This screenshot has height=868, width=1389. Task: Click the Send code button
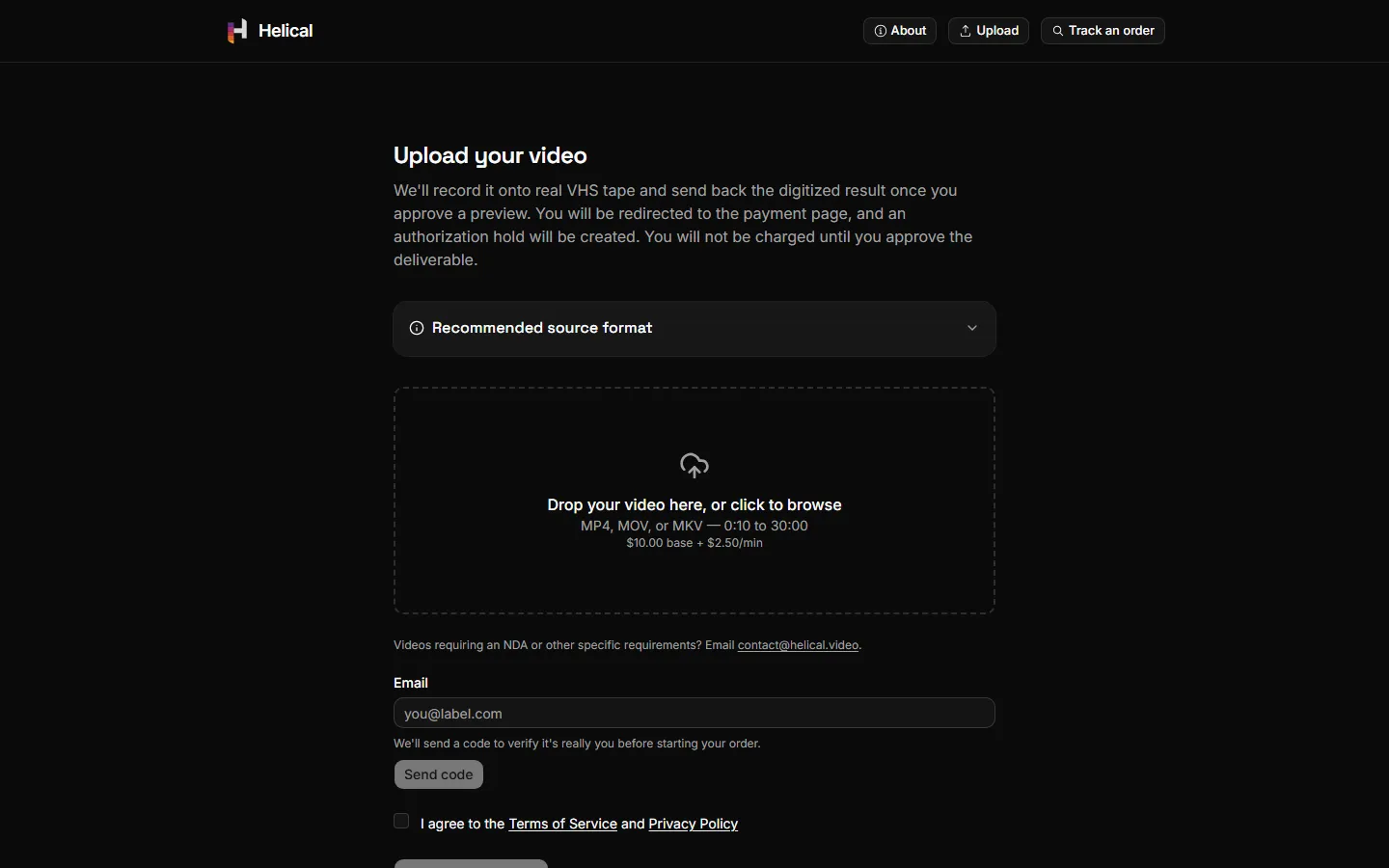point(439,774)
